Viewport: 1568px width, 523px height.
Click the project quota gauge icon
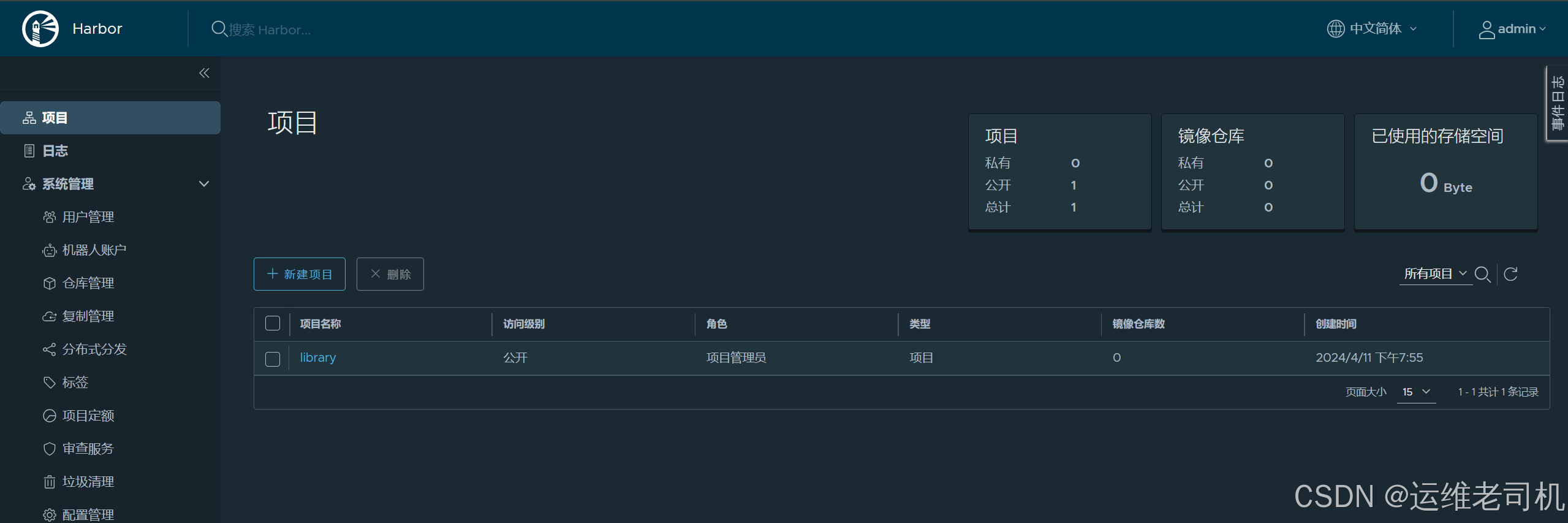50,416
